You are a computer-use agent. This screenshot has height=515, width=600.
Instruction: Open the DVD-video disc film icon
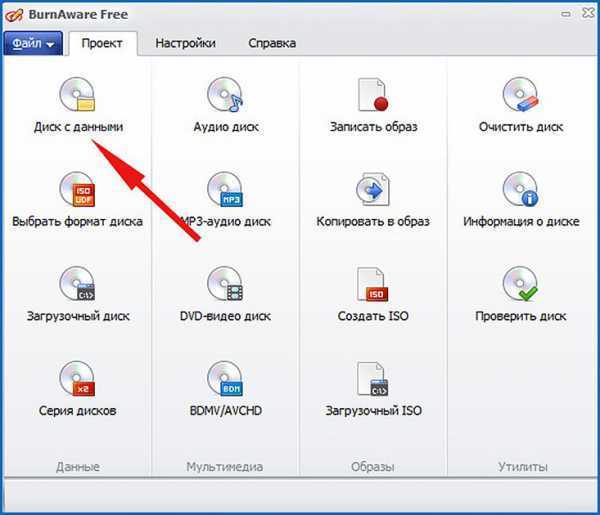point(225,284)
